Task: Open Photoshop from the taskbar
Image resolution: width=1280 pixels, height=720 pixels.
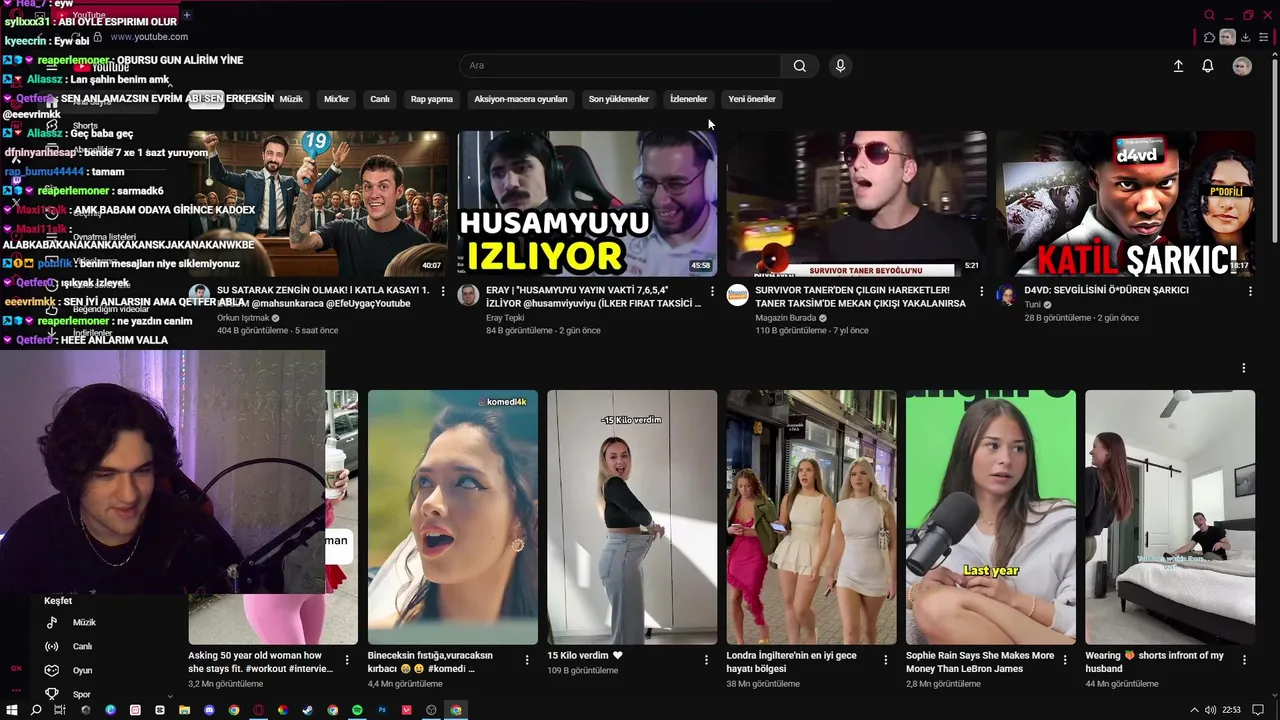Action: point(382,710)
